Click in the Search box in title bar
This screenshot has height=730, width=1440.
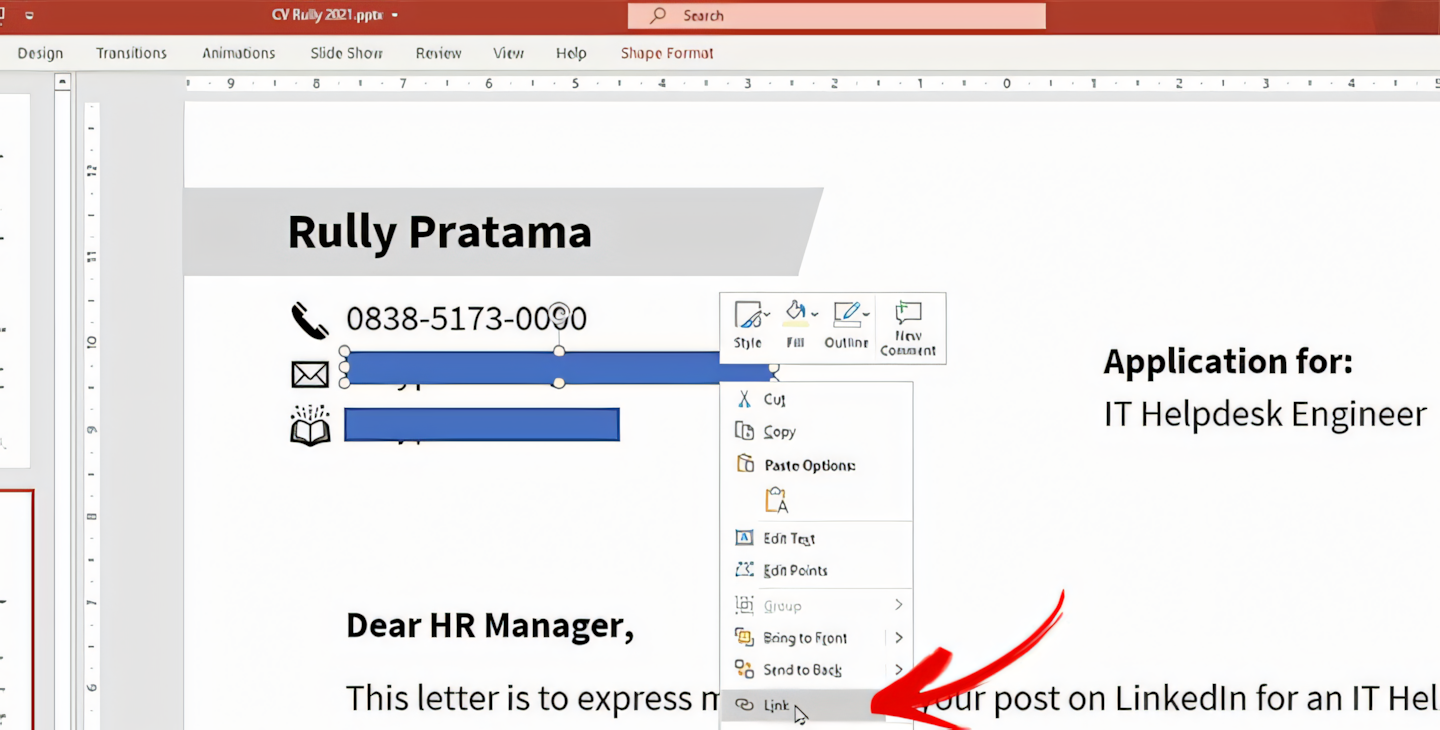tap(836, 16)
